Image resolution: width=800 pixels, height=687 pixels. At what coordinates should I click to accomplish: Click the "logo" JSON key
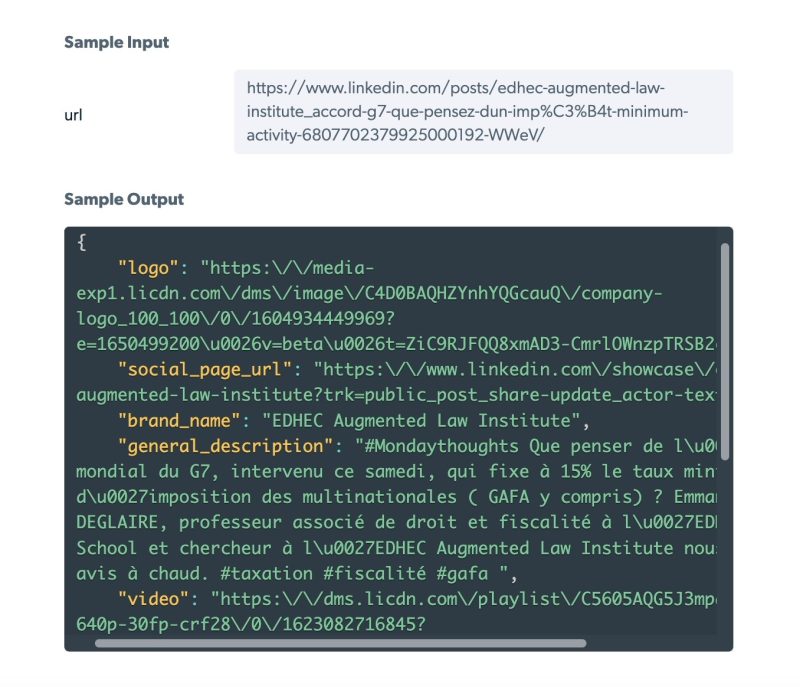tap(148, 268)
